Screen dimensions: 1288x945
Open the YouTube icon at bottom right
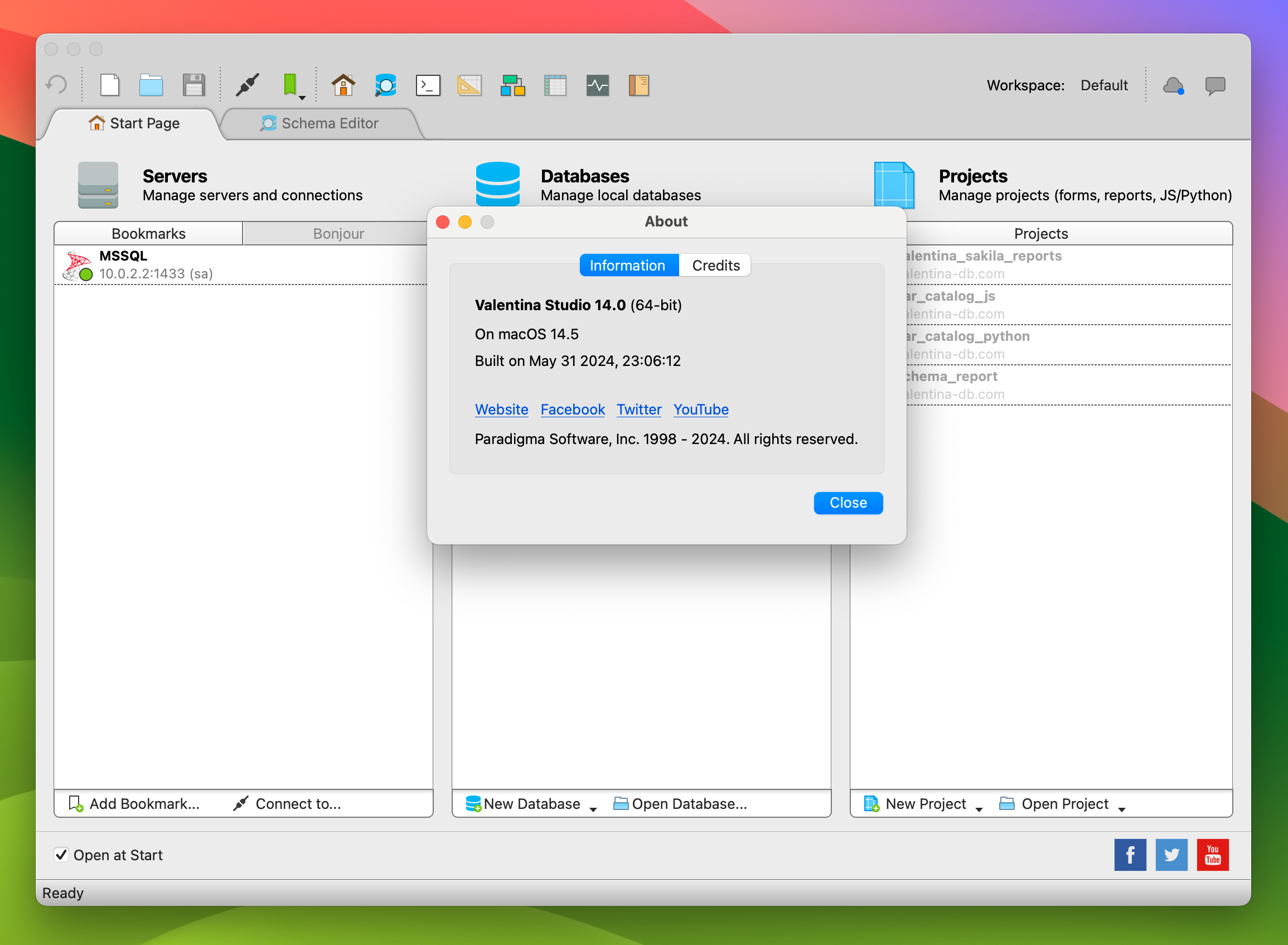[1213, 855]
